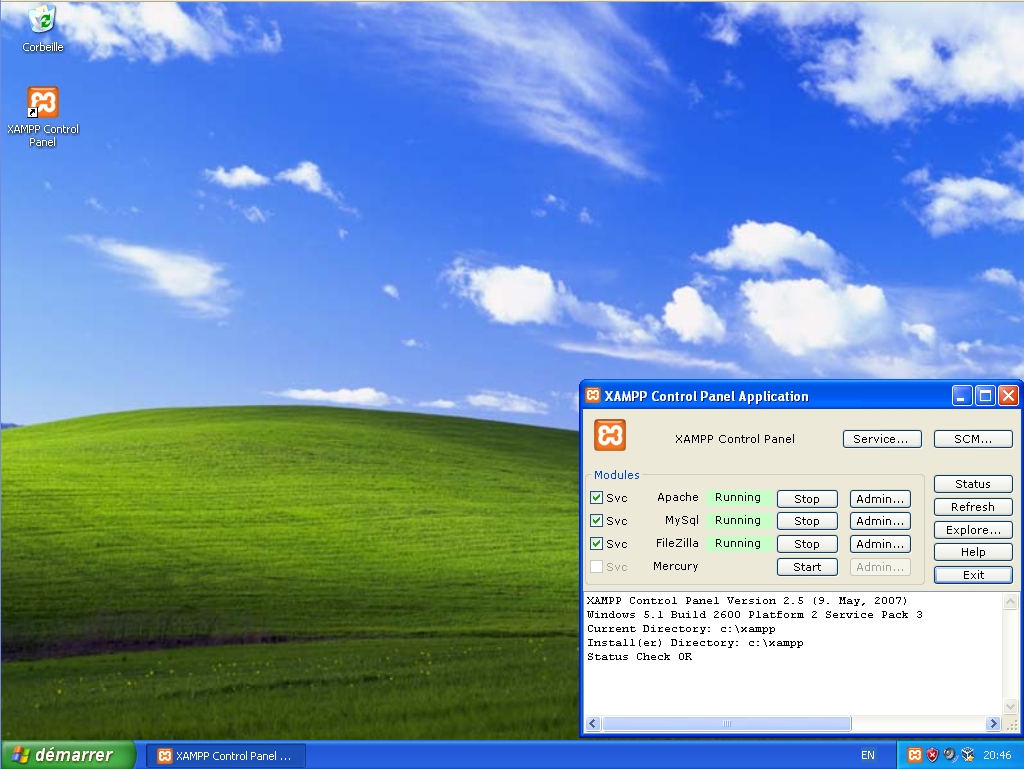This screenshot has height=769, width=1024.
Task: Click the XAMPP Control Panel taskbar button
Action: point(226,756)
